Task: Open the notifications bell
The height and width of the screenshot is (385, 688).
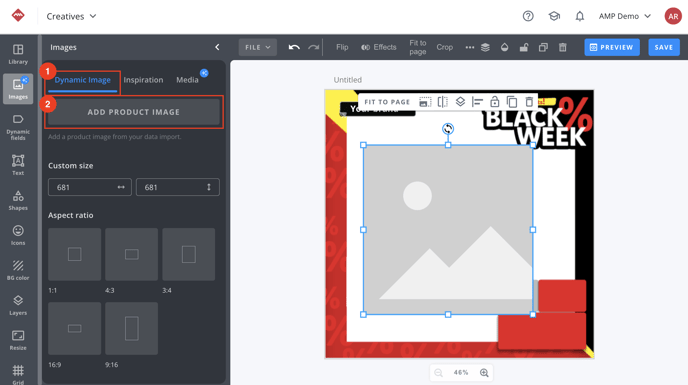Action: [580, 16]
